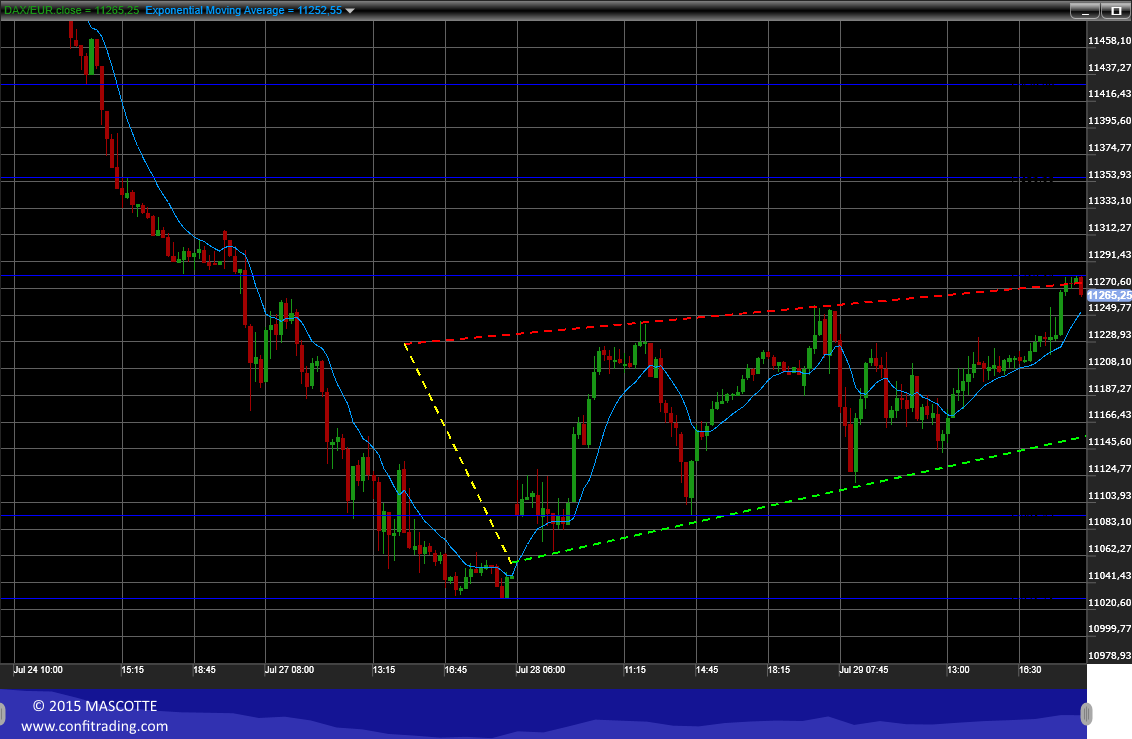Grab the left handle of the bottom navigator
This screenshot has width=1132, height=739.
point(2,714)
